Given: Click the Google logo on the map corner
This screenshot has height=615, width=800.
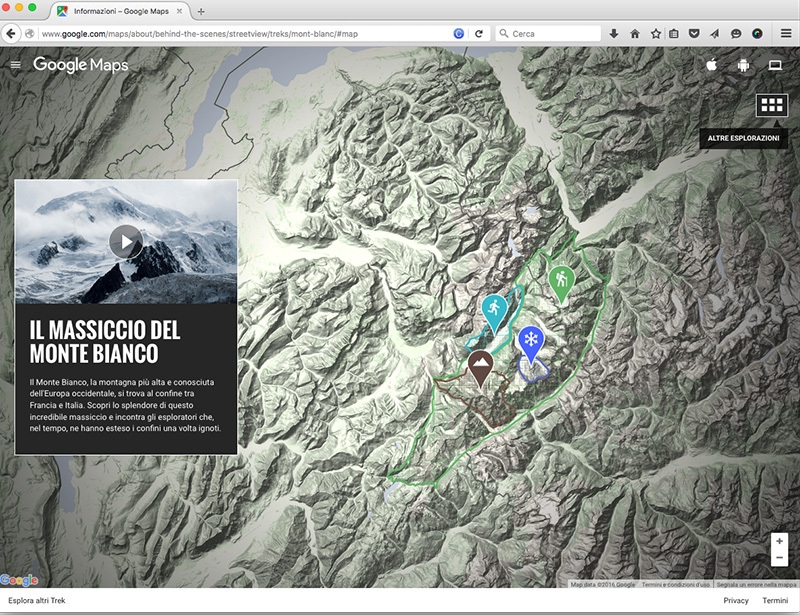Looking at the screenshot, I should click(x=19, y=580).
